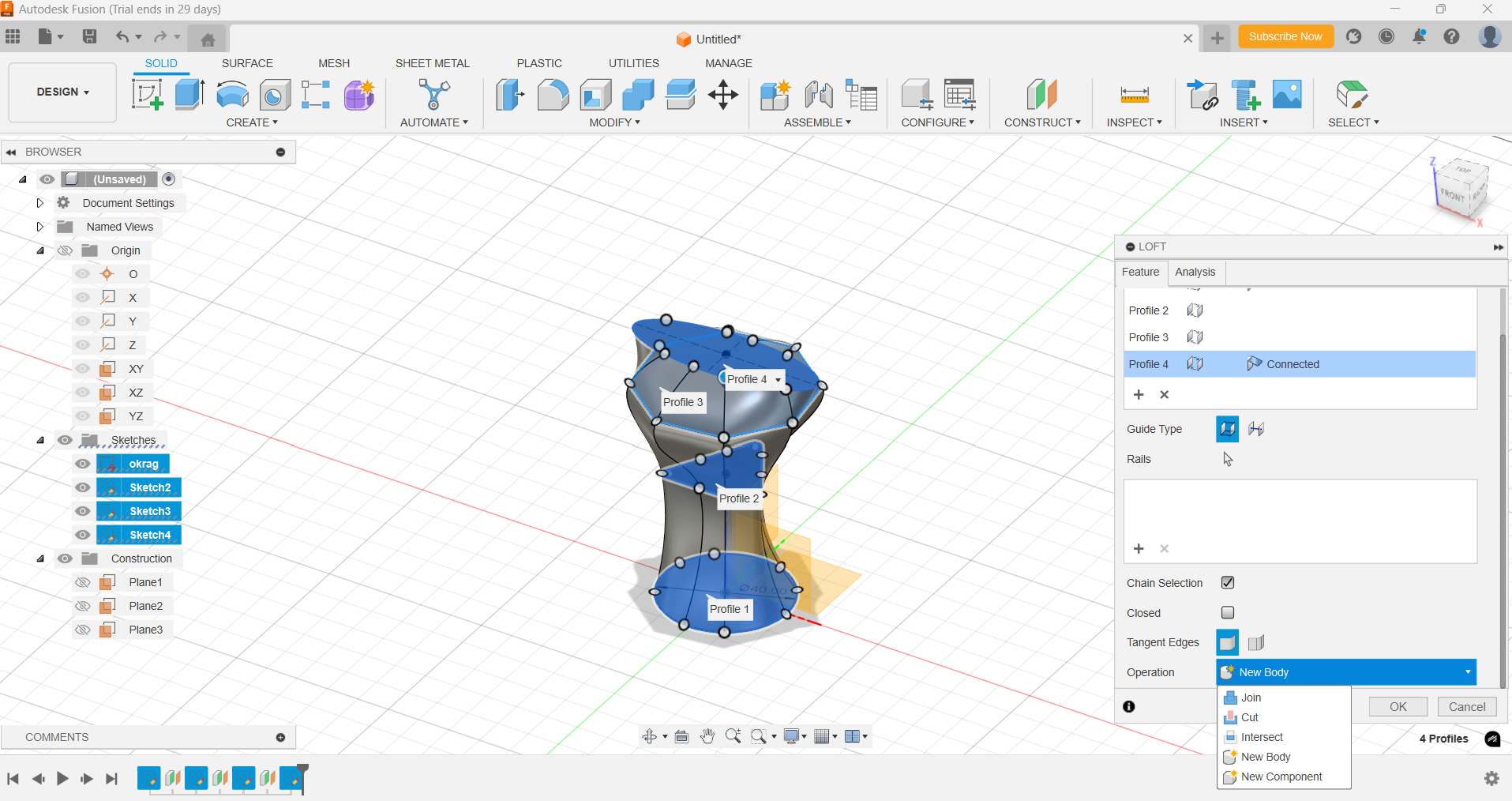Open the Operation New Body dropdown
This screenshot has height=801, width=1512.
1346,672
